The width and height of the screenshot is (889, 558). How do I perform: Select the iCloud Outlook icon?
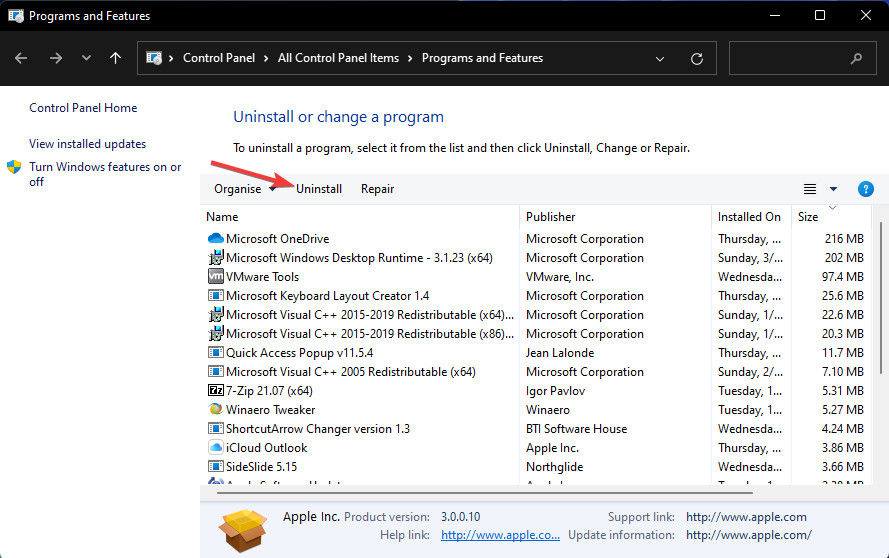coord(215,447)
